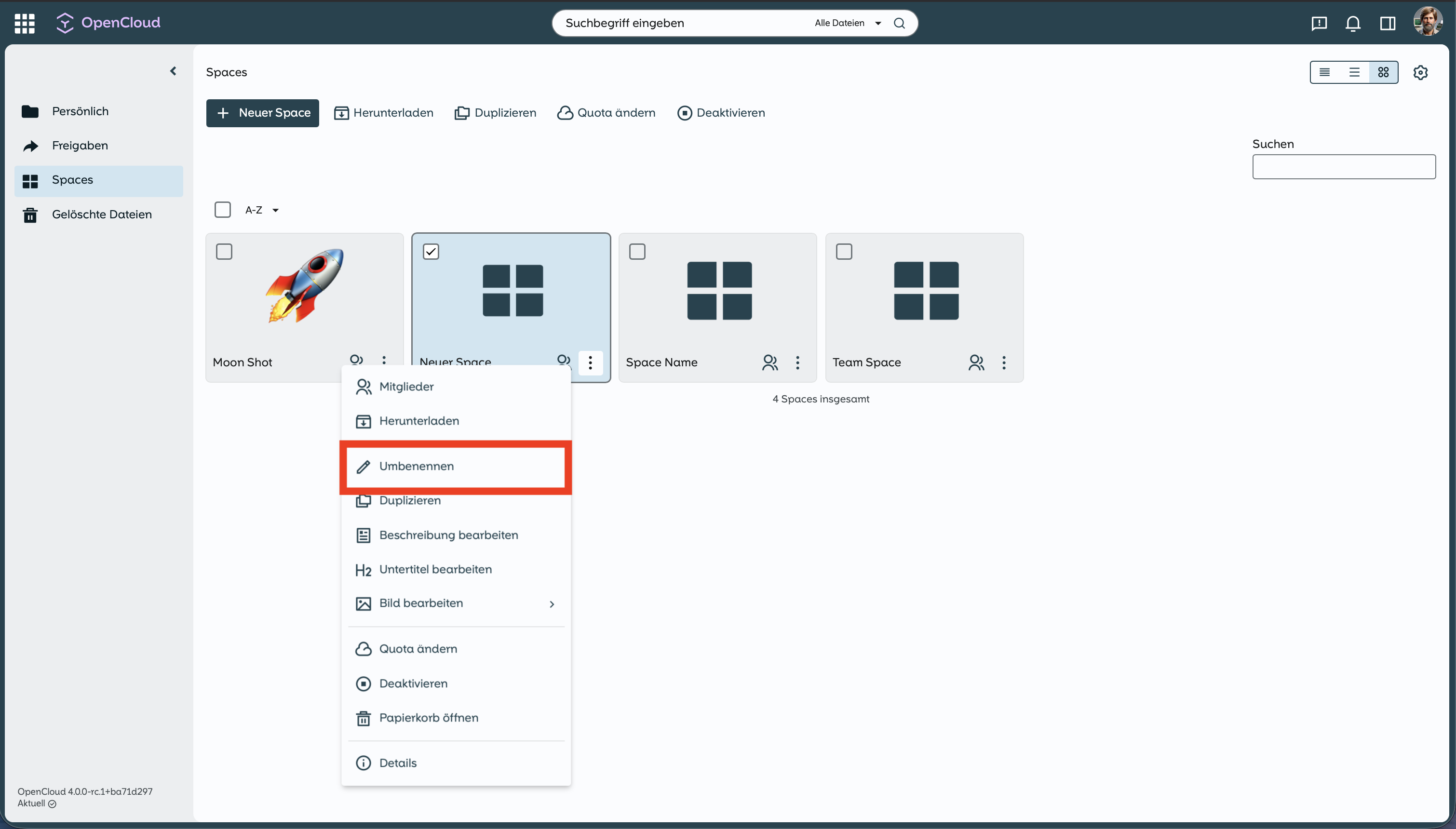Switch to the tiles view icon
Viewport: 1456px width, 829px height.
point(1383,72)
